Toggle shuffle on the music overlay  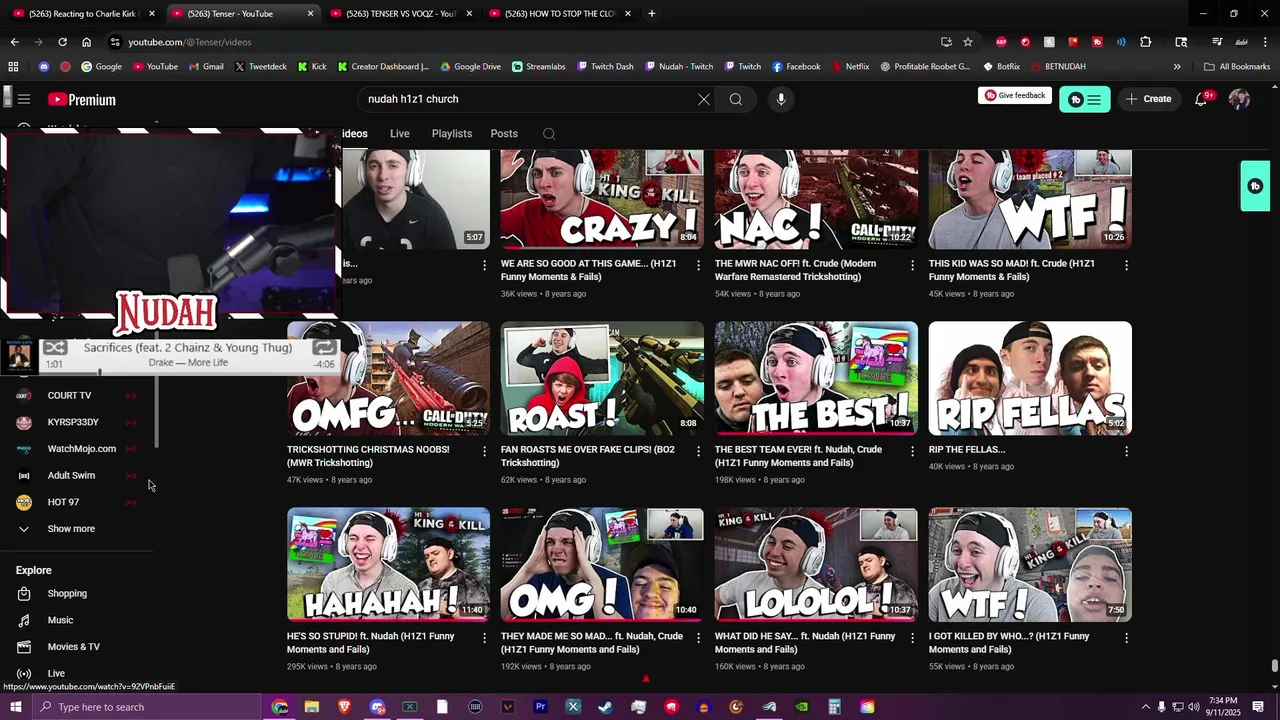coord(55,348)
